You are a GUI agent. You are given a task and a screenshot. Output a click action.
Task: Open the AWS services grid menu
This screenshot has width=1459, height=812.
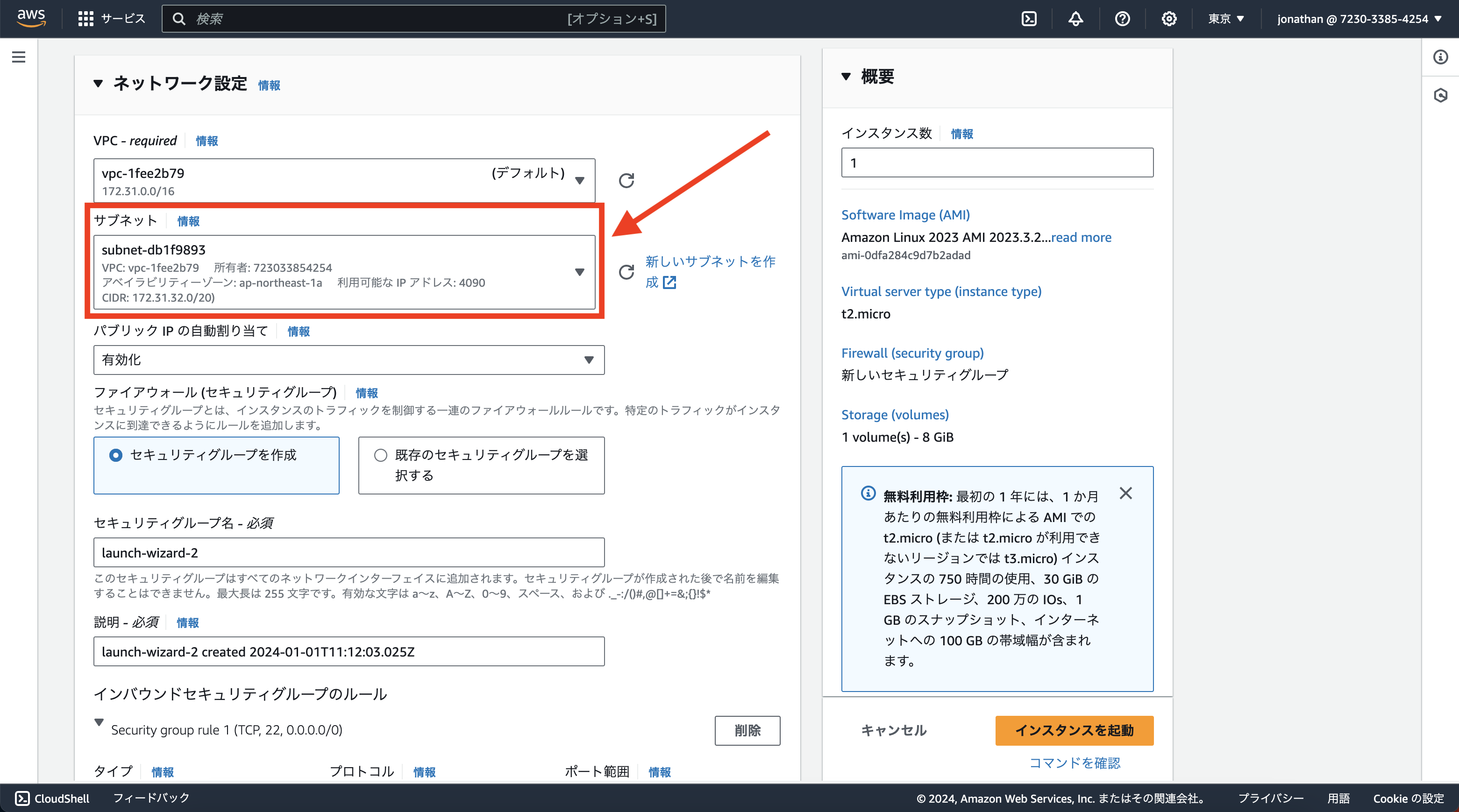pos(85,18)
